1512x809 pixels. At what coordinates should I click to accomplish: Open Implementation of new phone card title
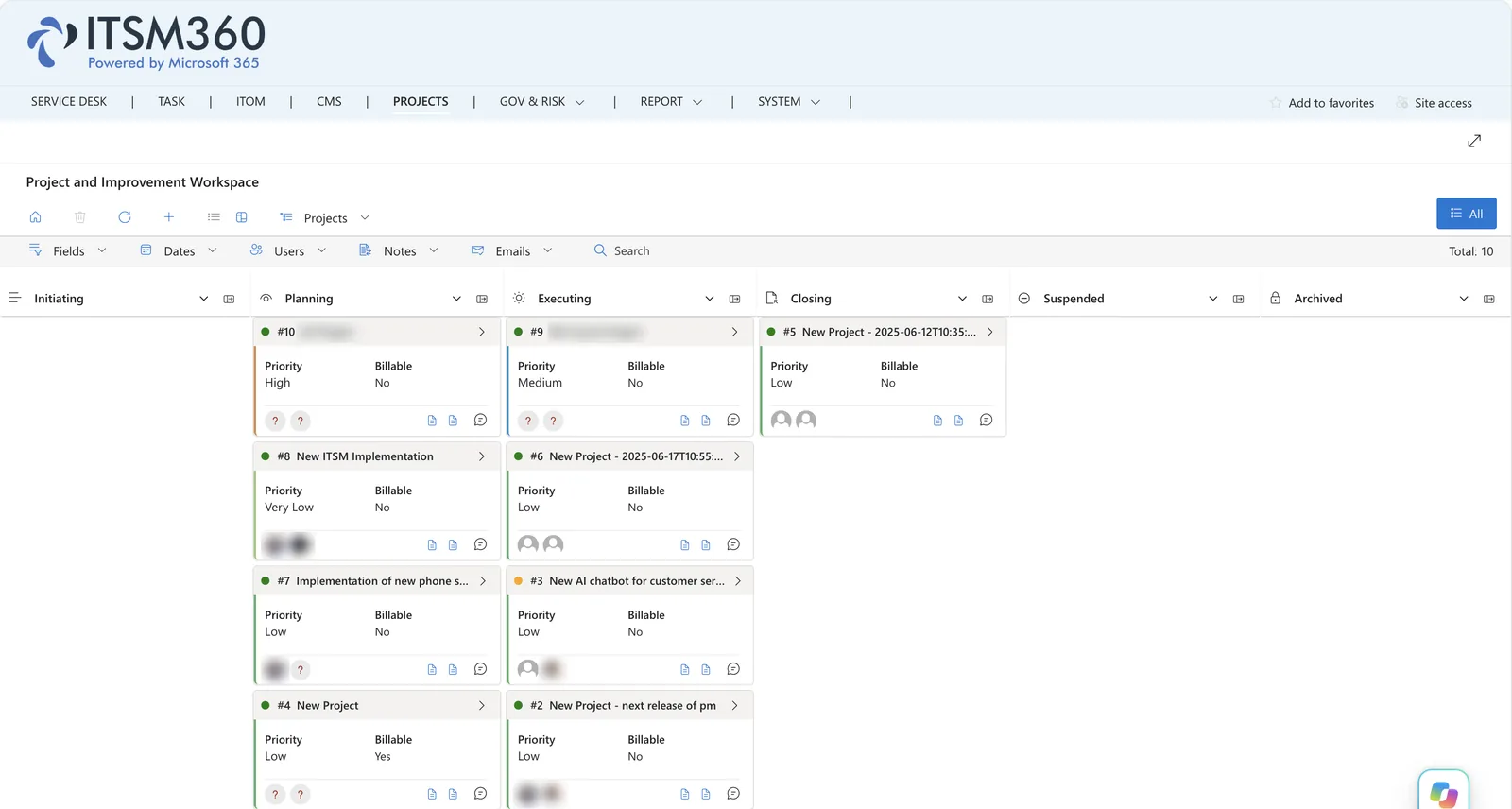(382, 581)
